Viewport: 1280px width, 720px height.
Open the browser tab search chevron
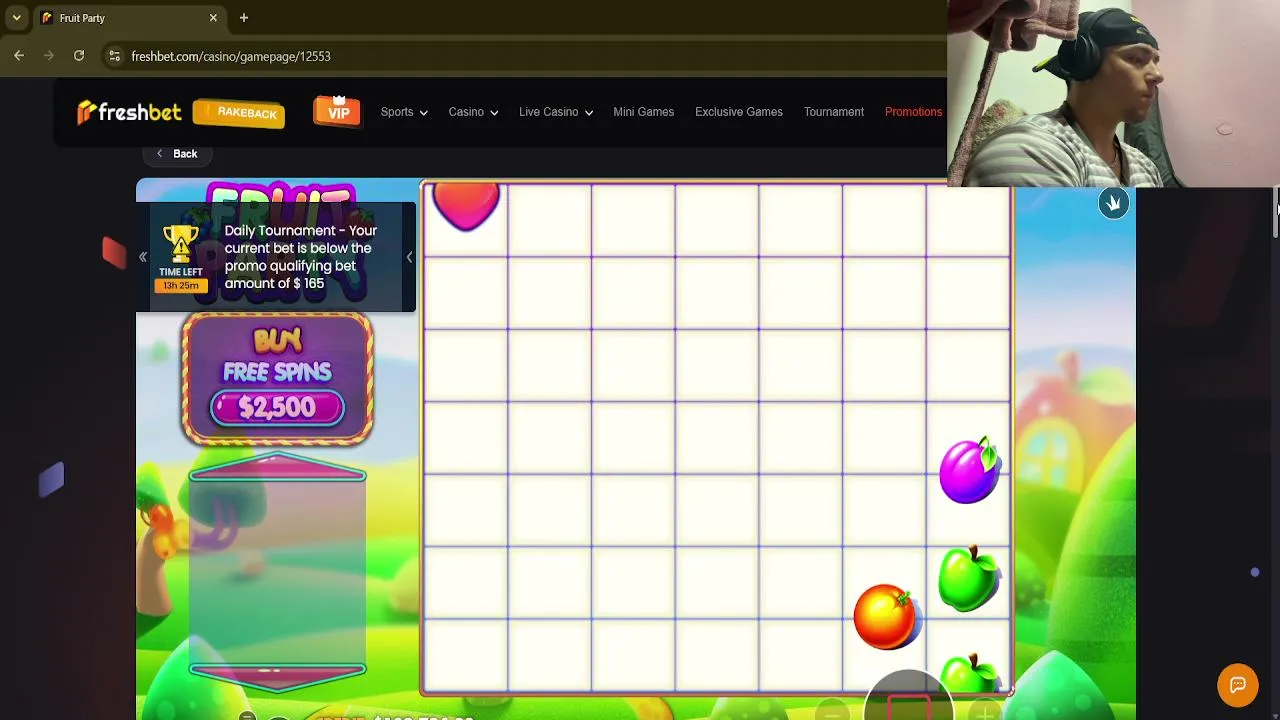(16, 18)
